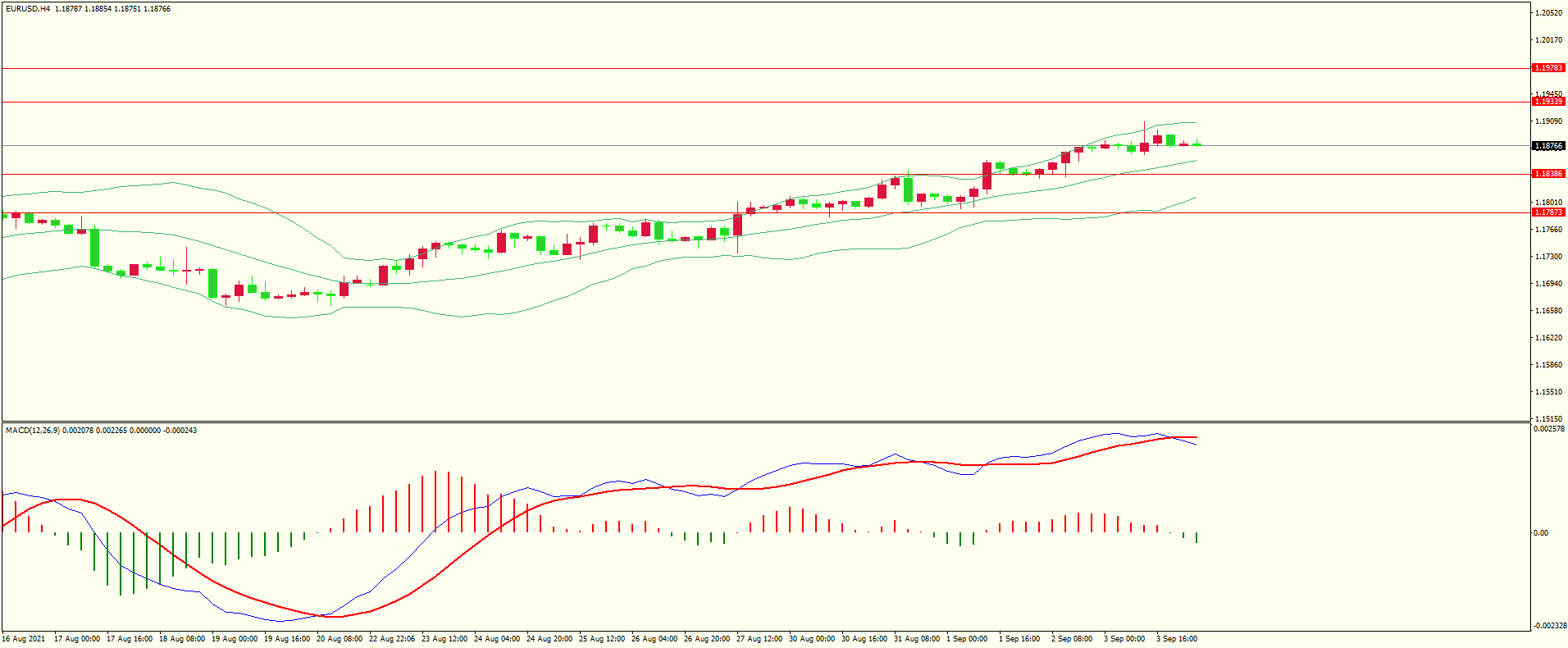Screen dimensions: 1568x648
Task: Click the 17 Aug 00:00 time label
Action: 77,639
